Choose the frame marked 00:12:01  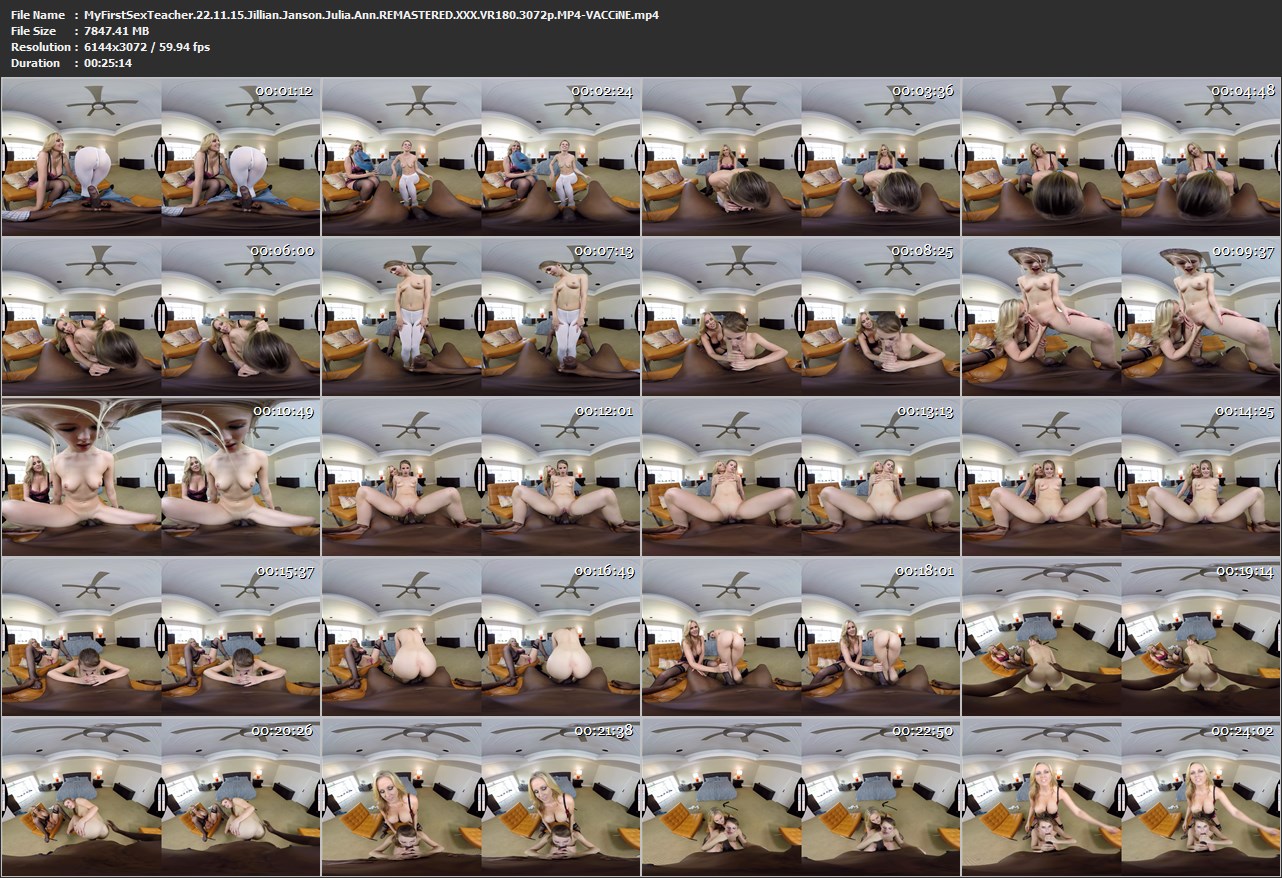(x=481, y=477)
